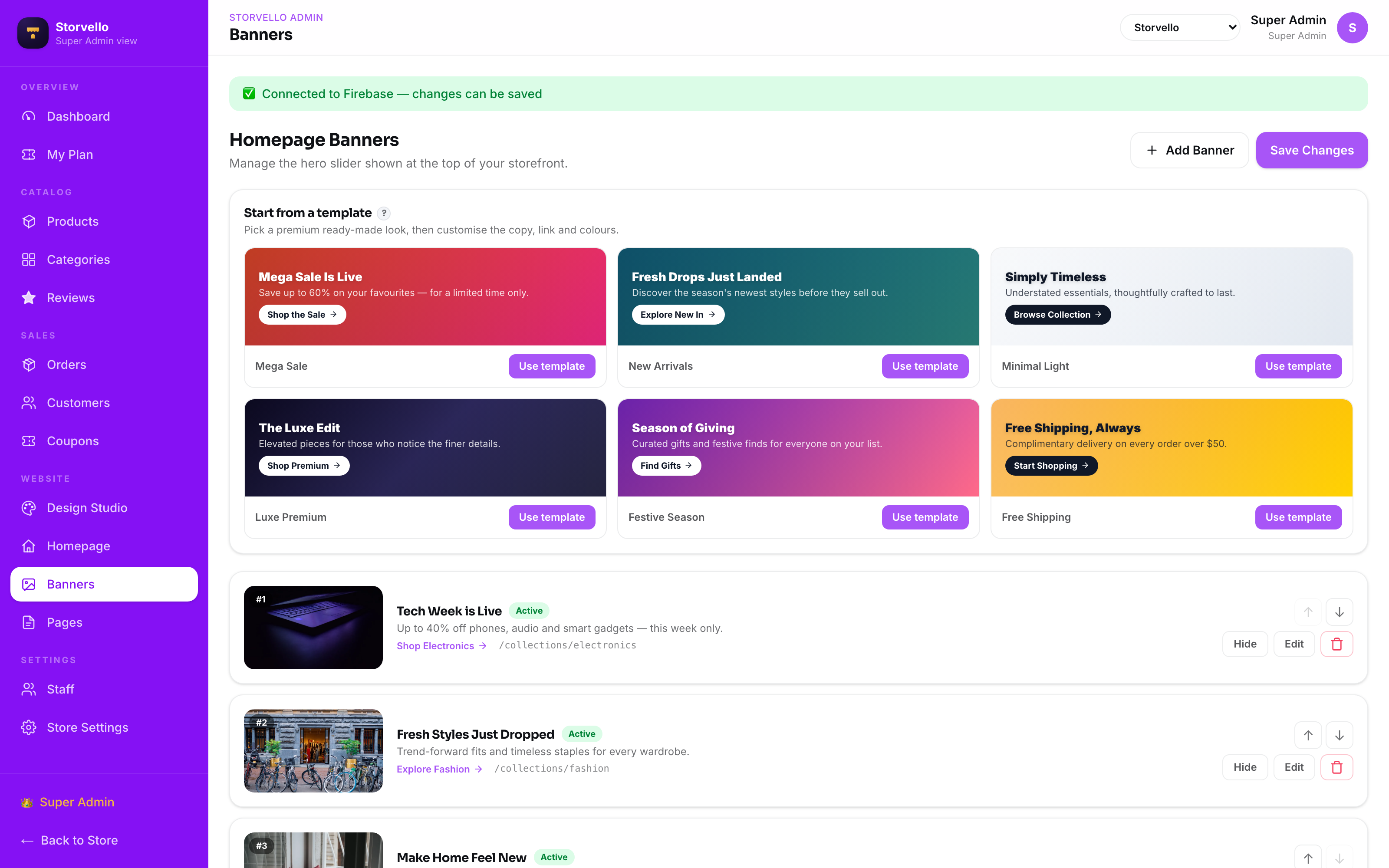Click the Coupons ticket icon
Screen dimensions: 1389x868
tap(29, 441)
